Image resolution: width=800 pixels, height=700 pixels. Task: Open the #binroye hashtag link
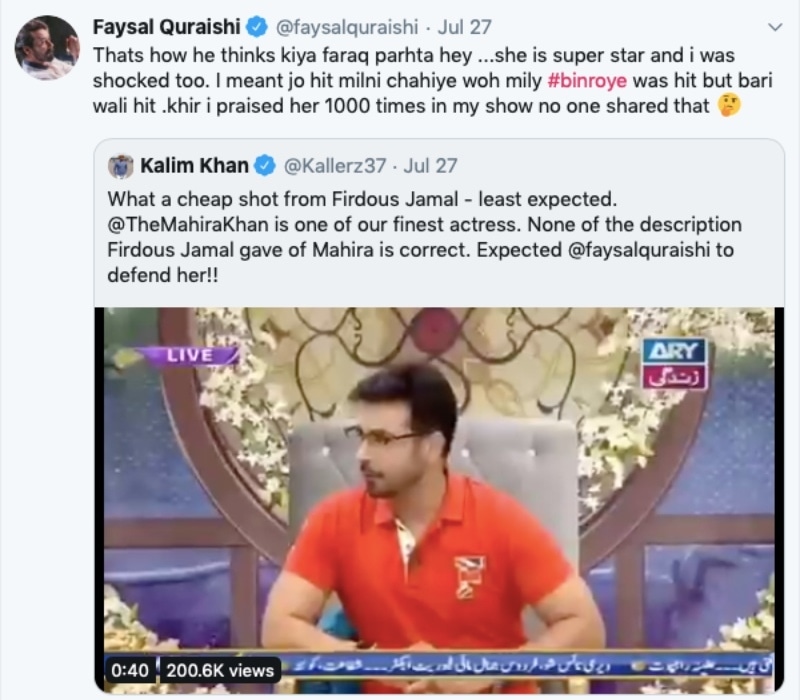[x=587, y=81]
